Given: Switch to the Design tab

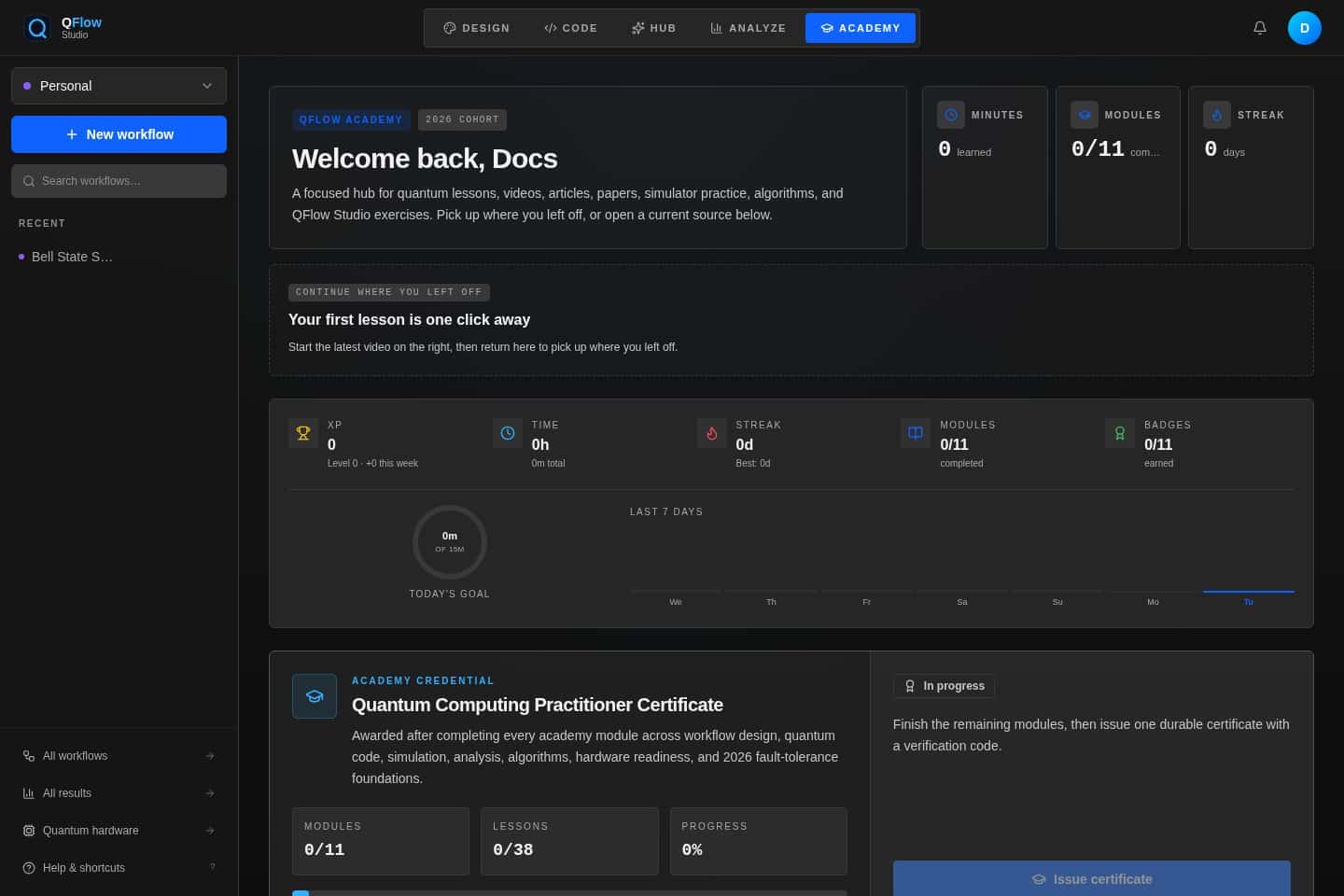Looking at the screenshot, I should pyautogui.click(x=477, y=28).
